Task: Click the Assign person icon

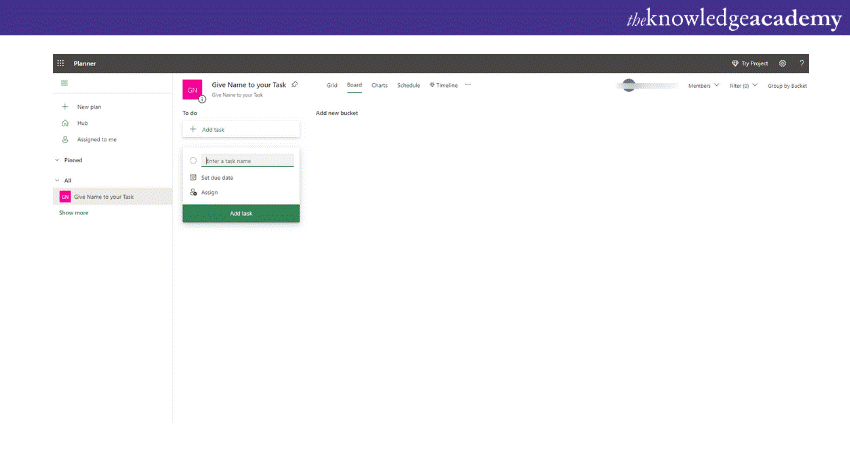Action: click(193, 192)
